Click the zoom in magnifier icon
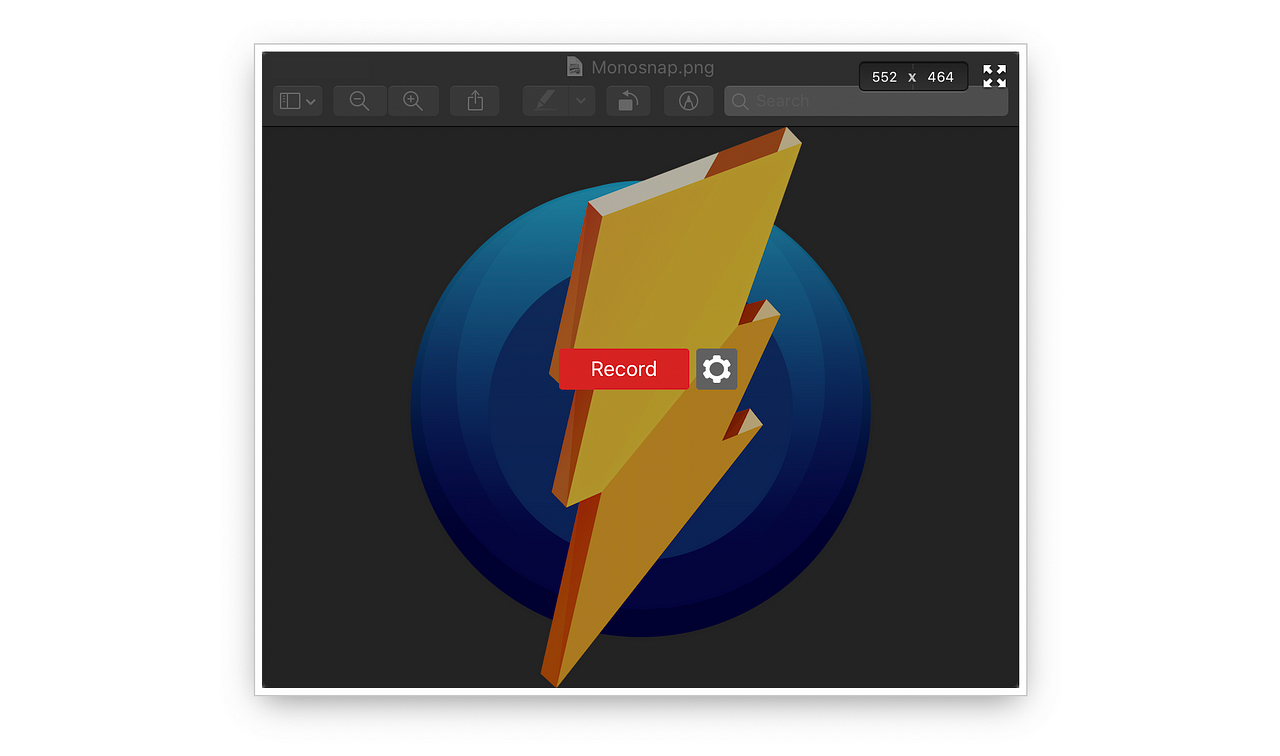Image resolution: width=1280 pixels, height=756 pixels. (x=413, y=101)
